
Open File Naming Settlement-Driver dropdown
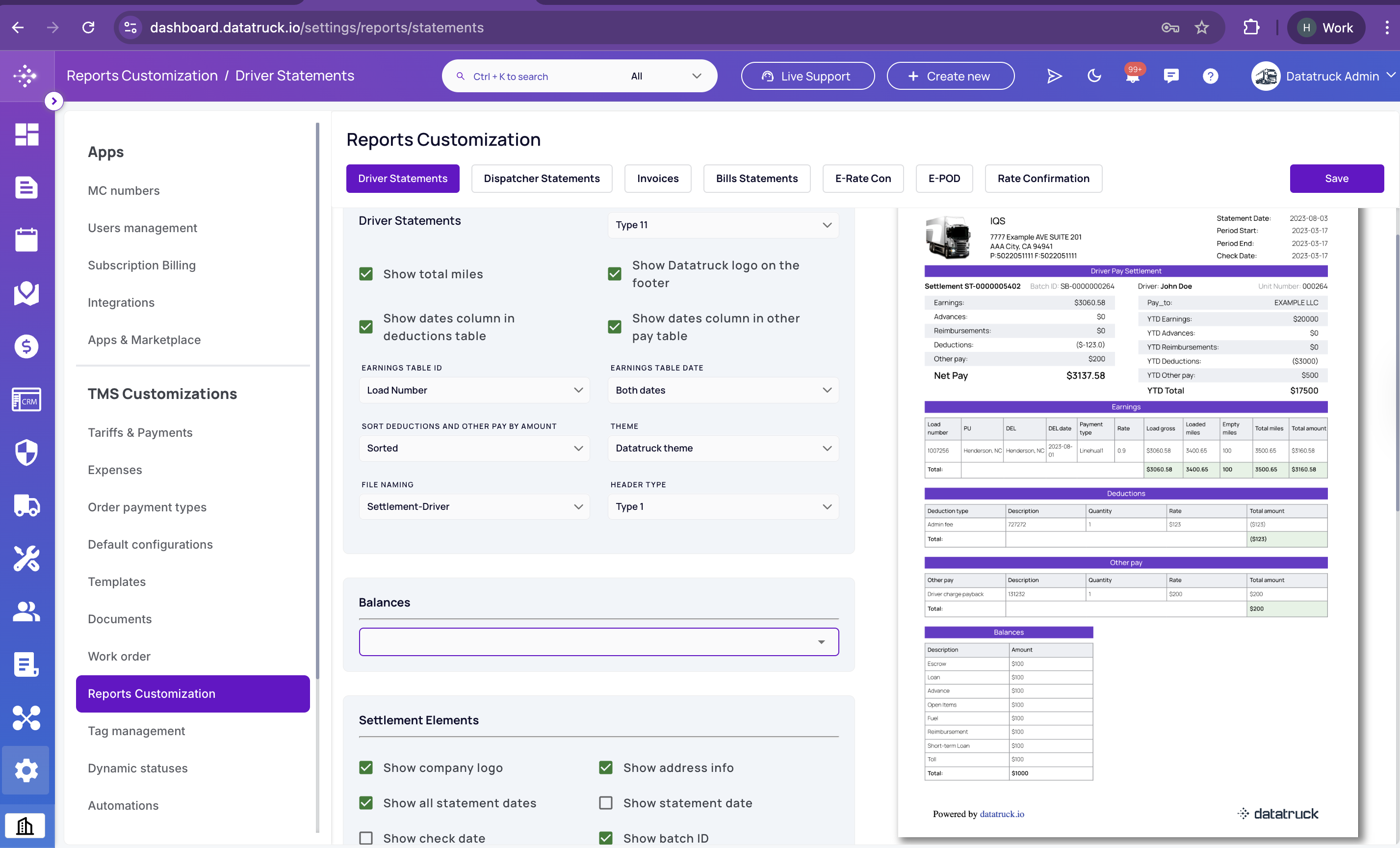[x=474, y=506]
